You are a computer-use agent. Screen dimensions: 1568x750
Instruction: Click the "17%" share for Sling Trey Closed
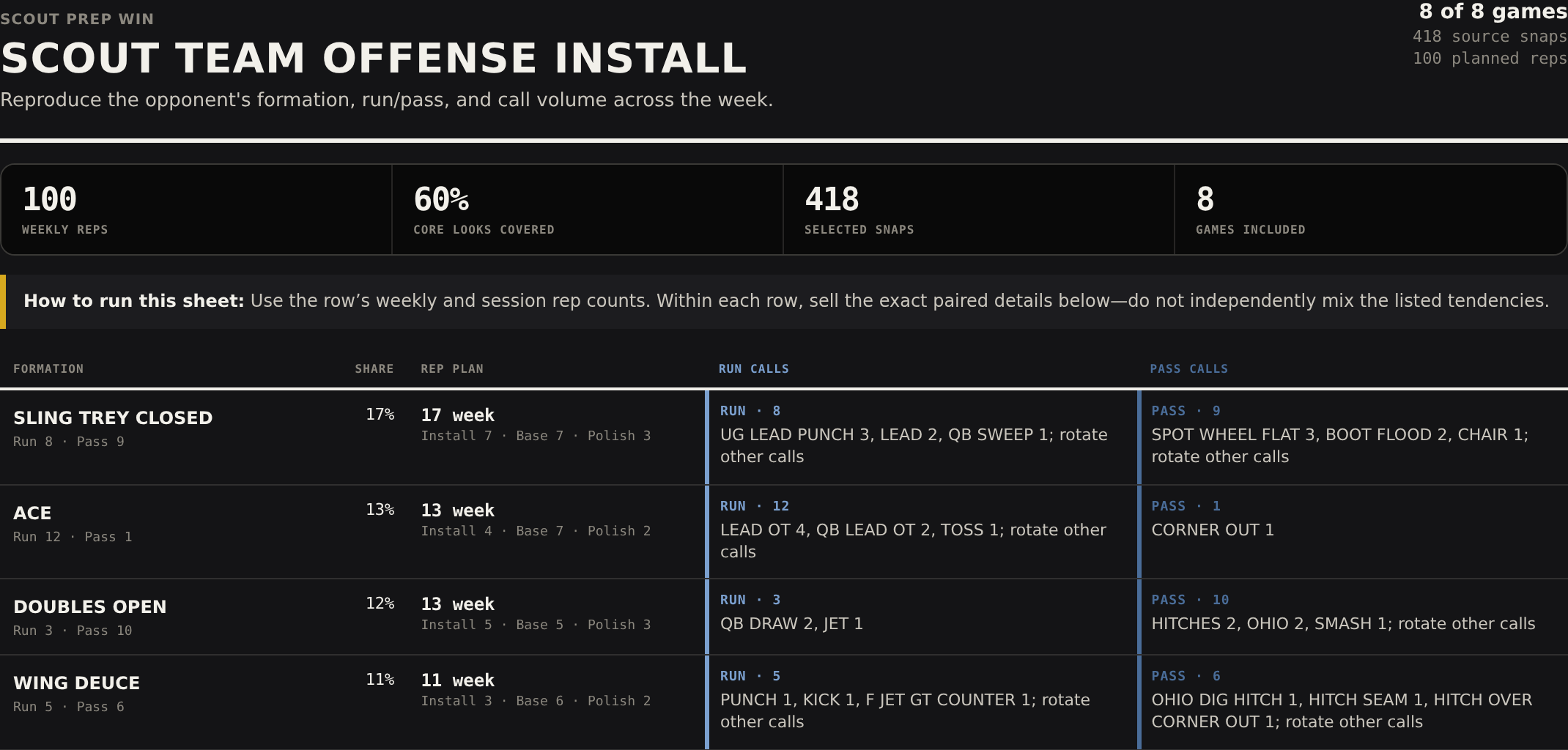coord(380,415)
